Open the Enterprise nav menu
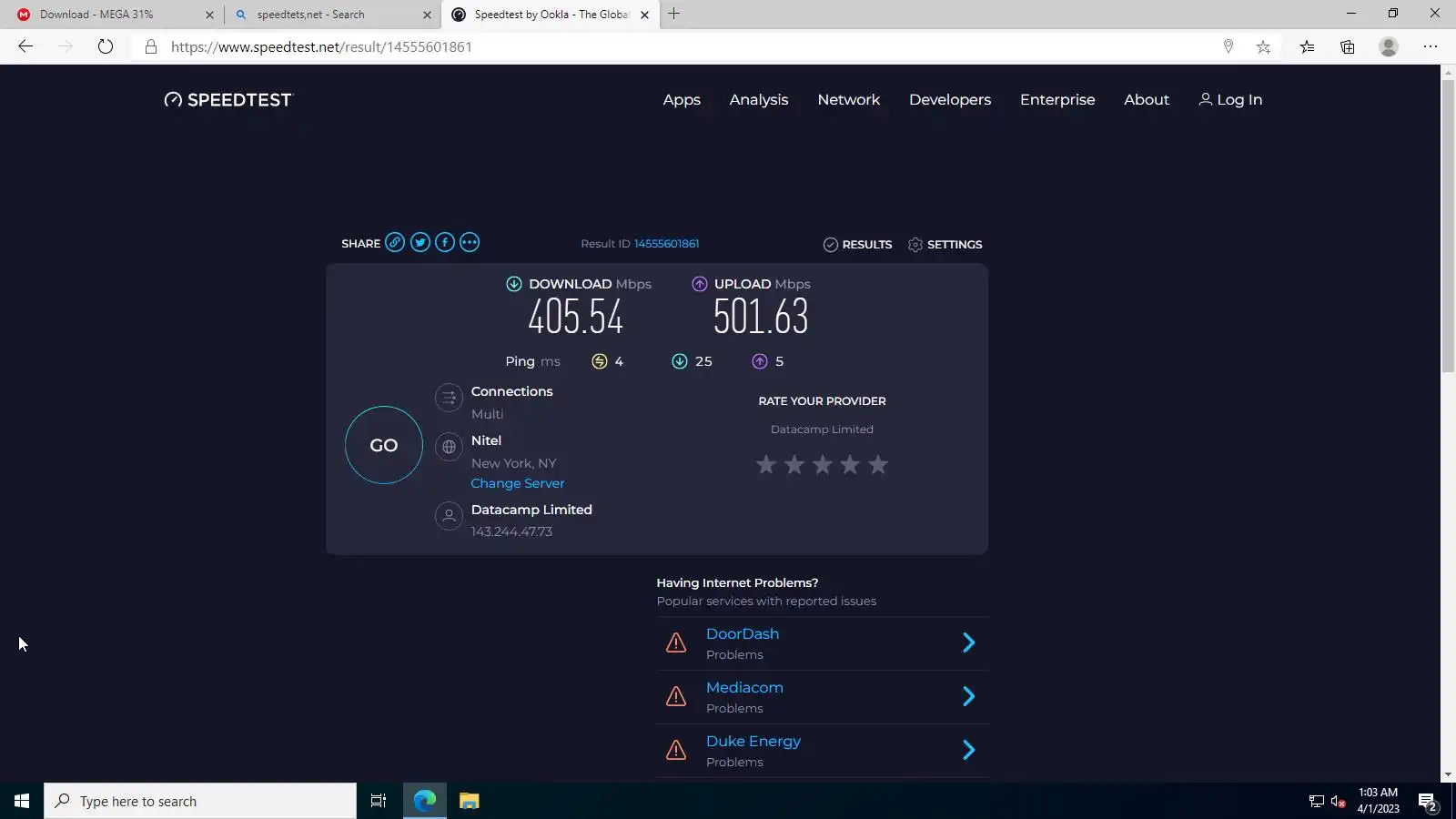The height and width of the screenshot is (819, 1456). click(1057, 100)
